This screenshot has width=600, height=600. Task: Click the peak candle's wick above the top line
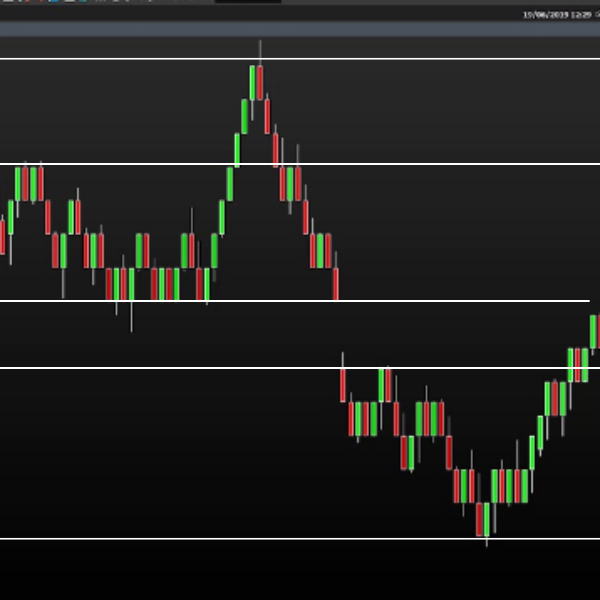coord(260,50)
